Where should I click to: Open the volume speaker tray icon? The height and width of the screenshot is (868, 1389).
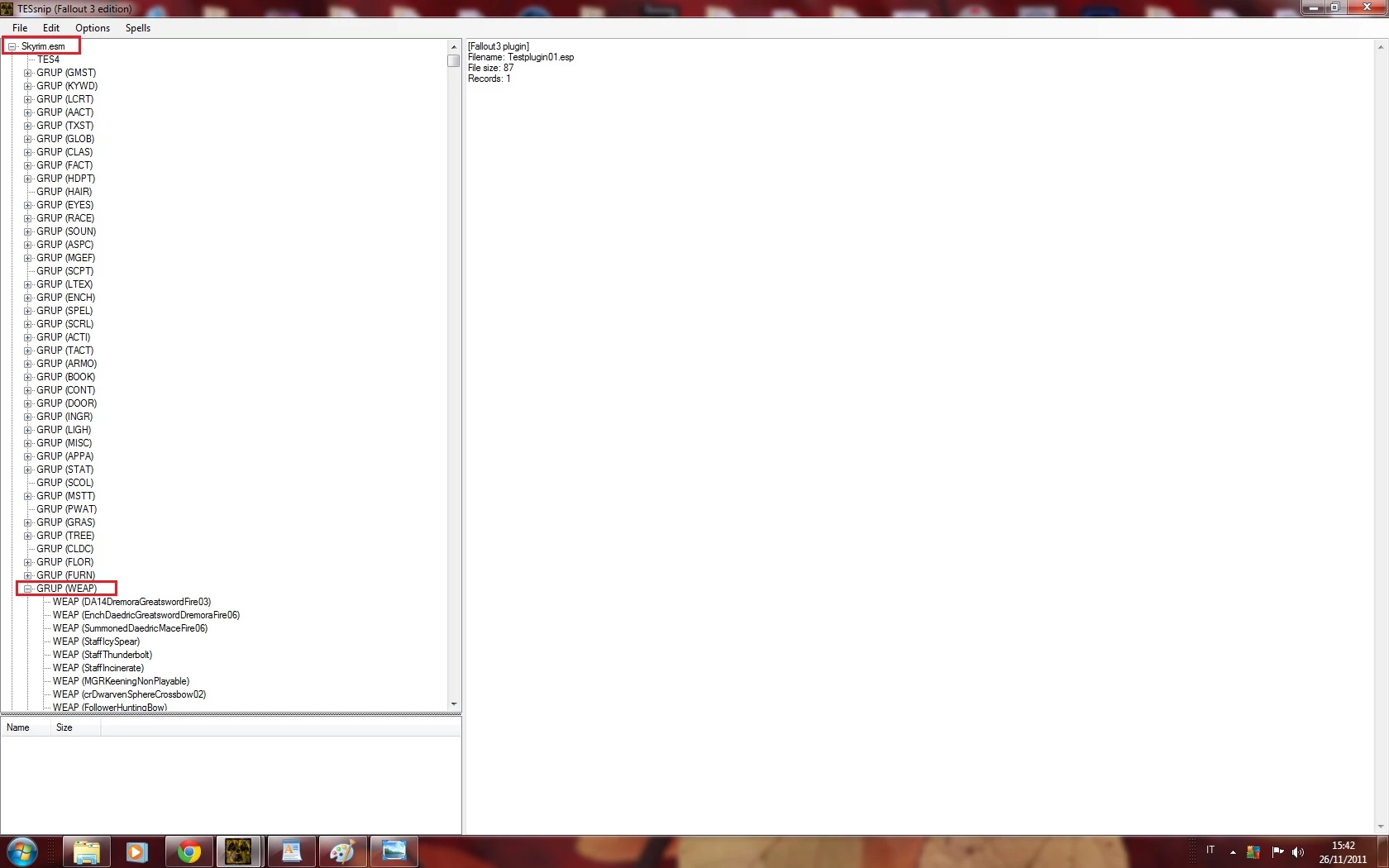click(x=1297, y=852)
